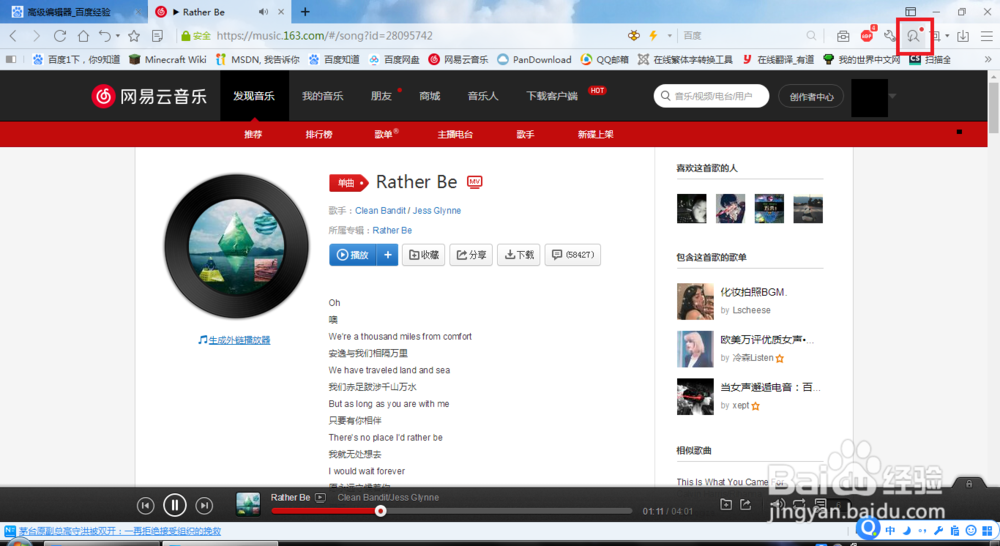Open 网易云音乐 bookmark
The height and width of the screenshot is (546, 1000).
click(459, 59)
